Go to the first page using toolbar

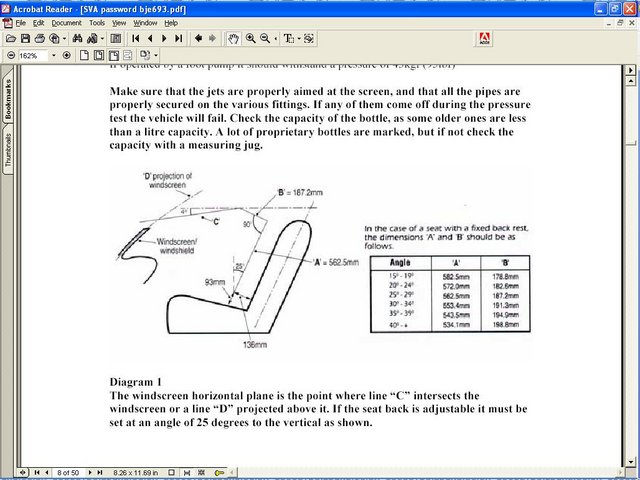pos(135,38)
